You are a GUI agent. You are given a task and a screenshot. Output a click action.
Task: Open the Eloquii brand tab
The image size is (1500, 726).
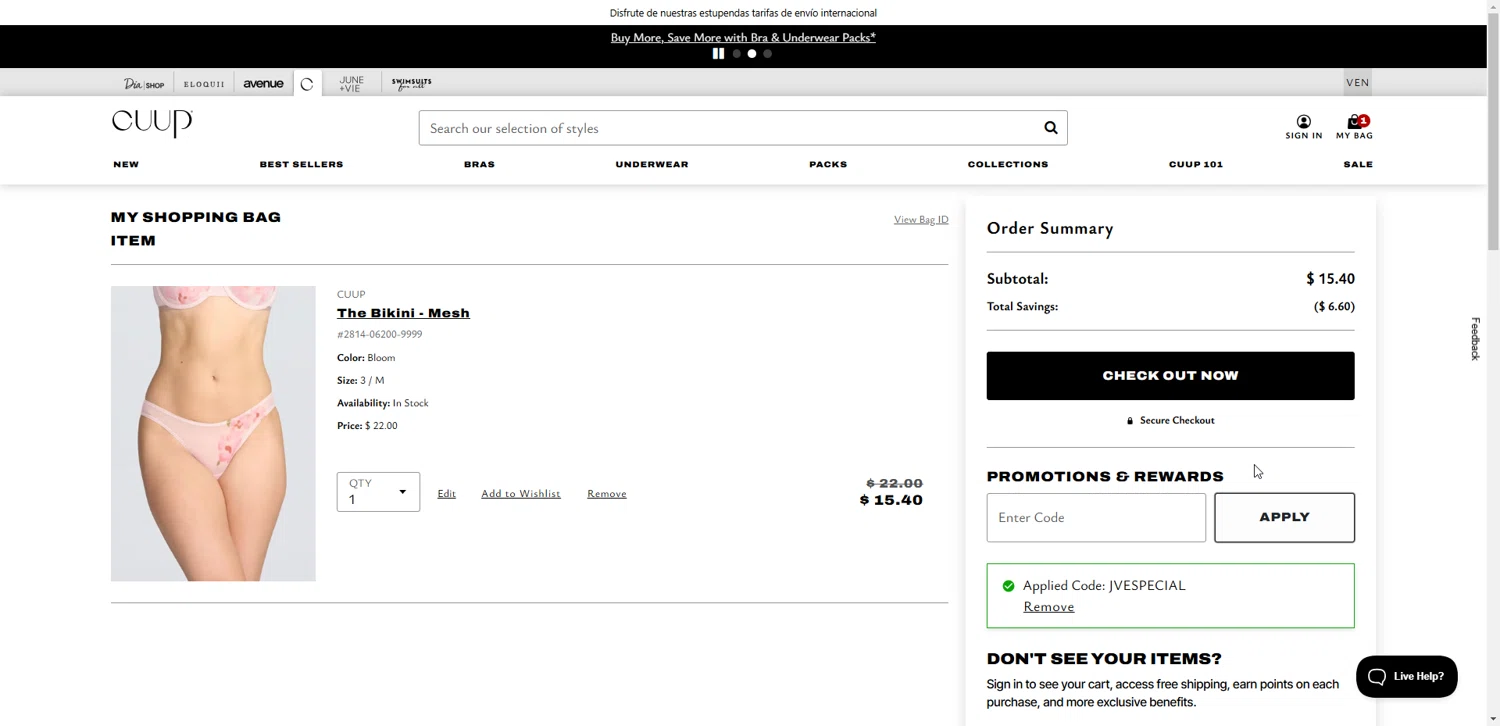pyautogui.click(x=204, y=84)
